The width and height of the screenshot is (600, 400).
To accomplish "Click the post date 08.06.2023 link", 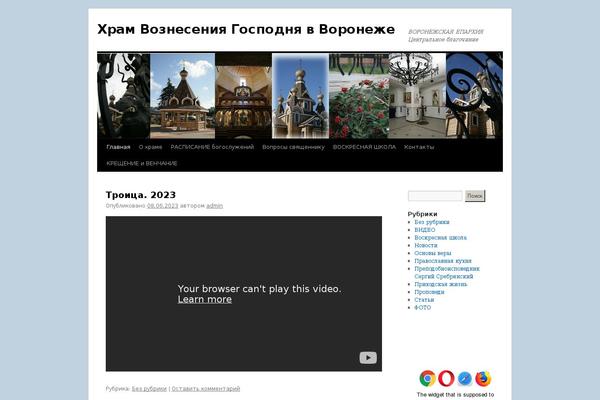I will point(163,206).
